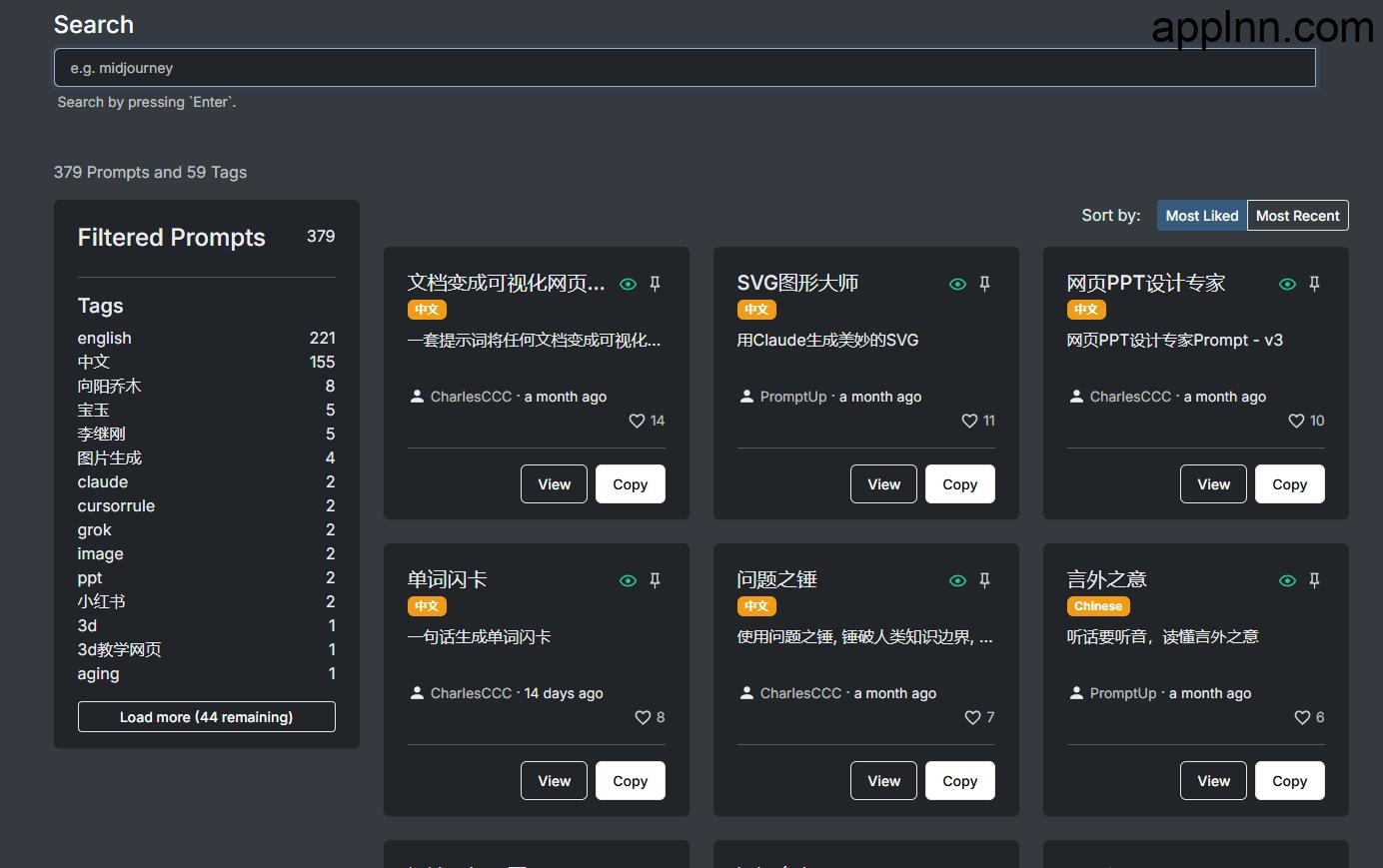This screenshot has height=868, width=1383.
Task: Pin the 单词闪卡 prompt card
Action: click(656, 580)
